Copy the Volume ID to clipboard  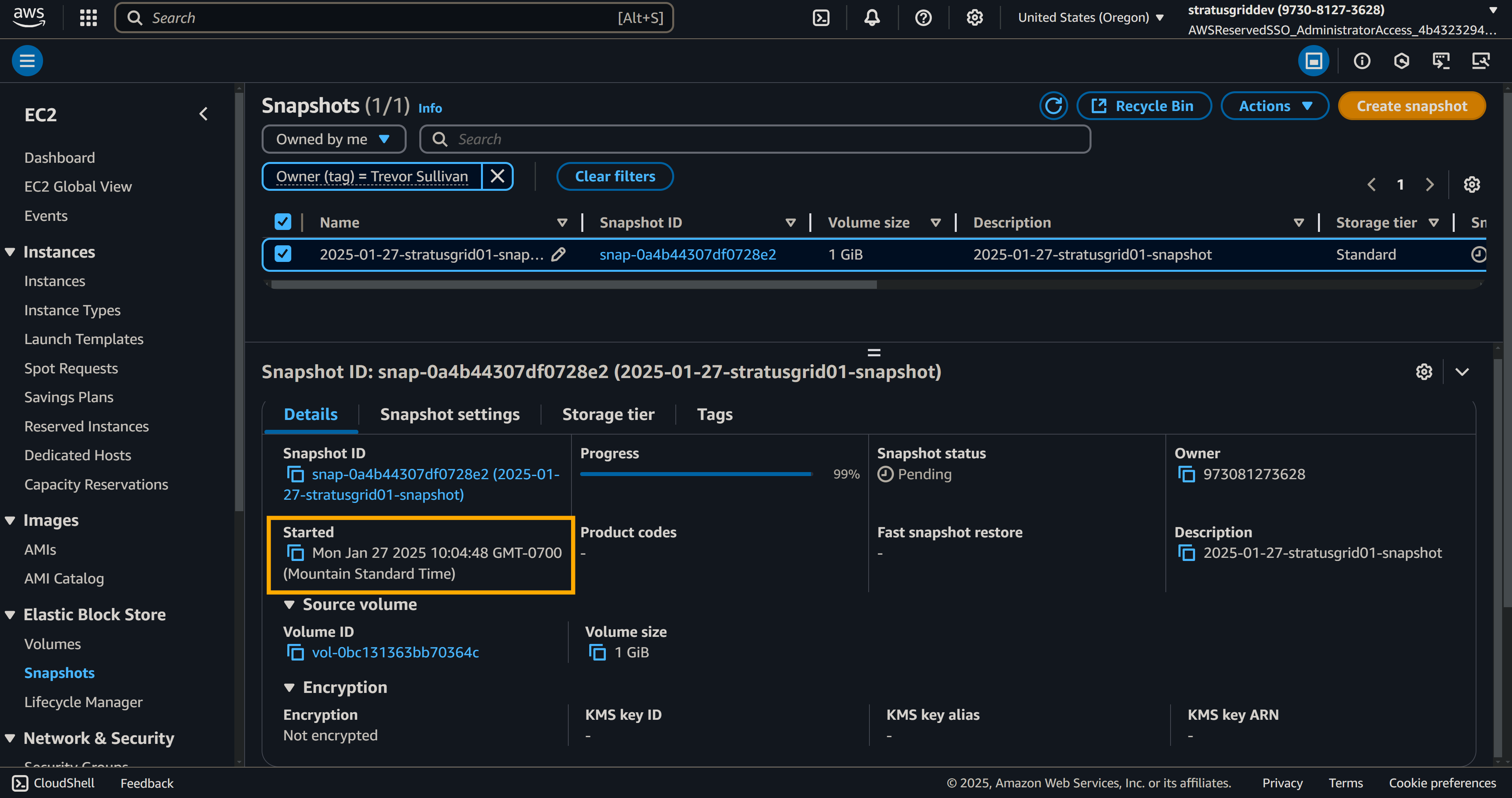(x=295, y=653)
